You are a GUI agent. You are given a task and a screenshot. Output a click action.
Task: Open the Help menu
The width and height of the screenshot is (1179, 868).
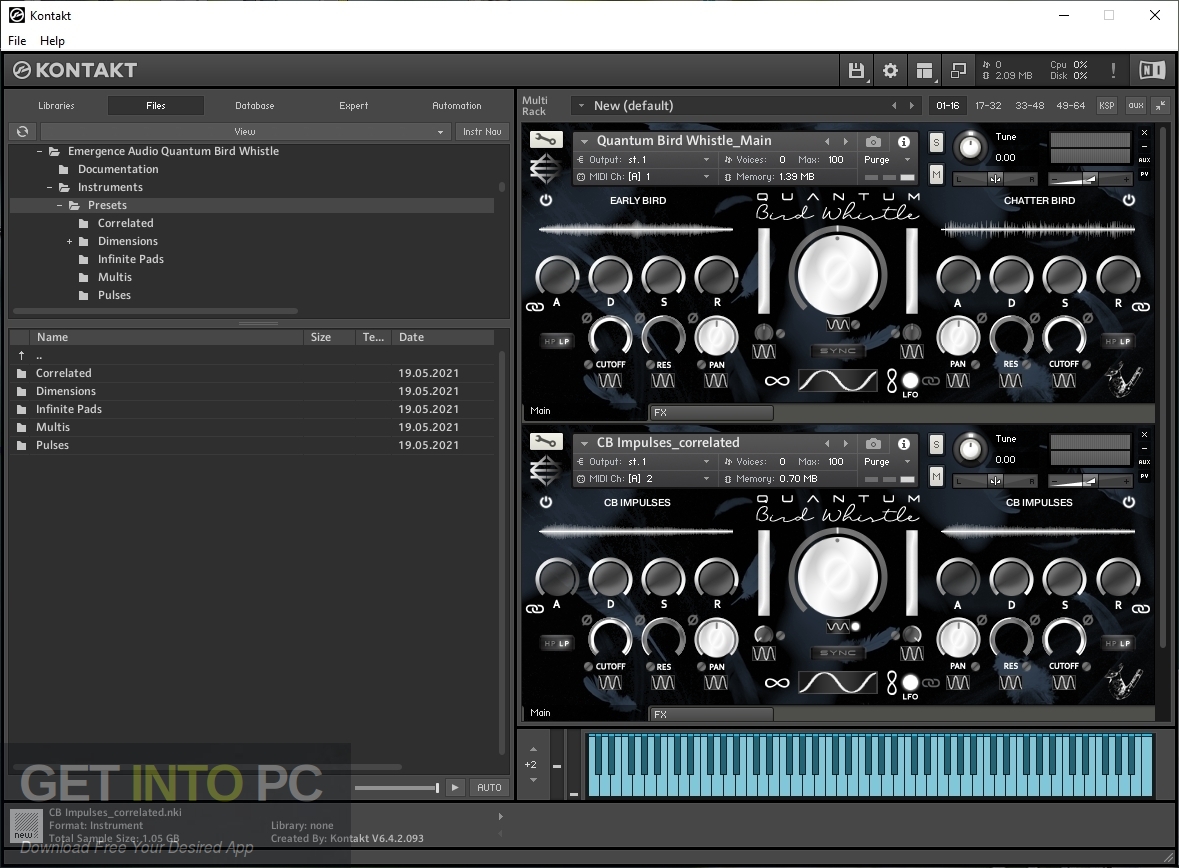[x=52, y=41]
